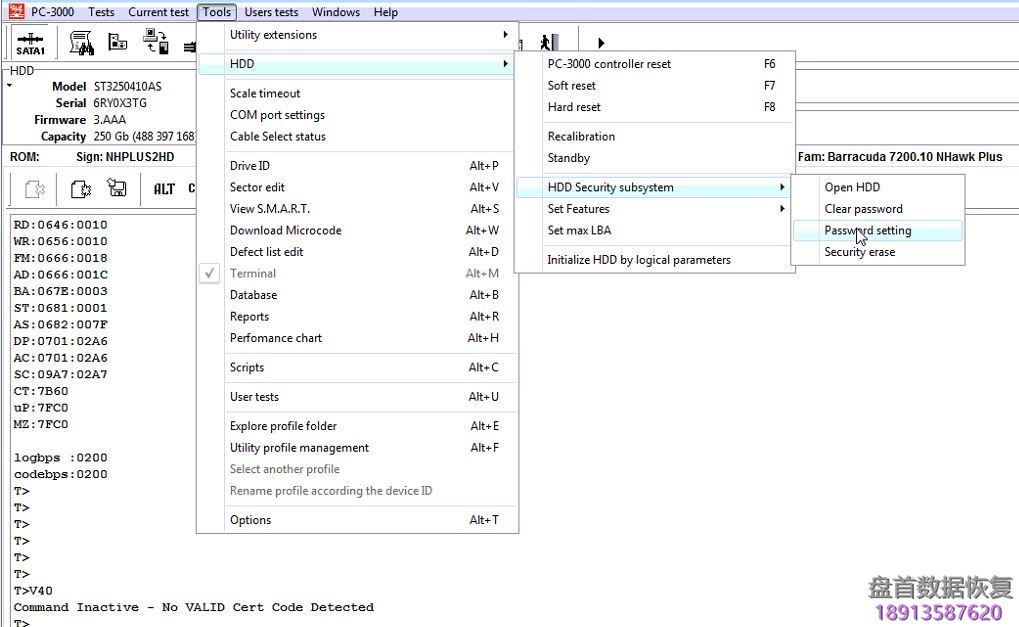Click the SATA1 port selector icon
The height and width of the screenshot is (627, 1019).
coord(30,44)
